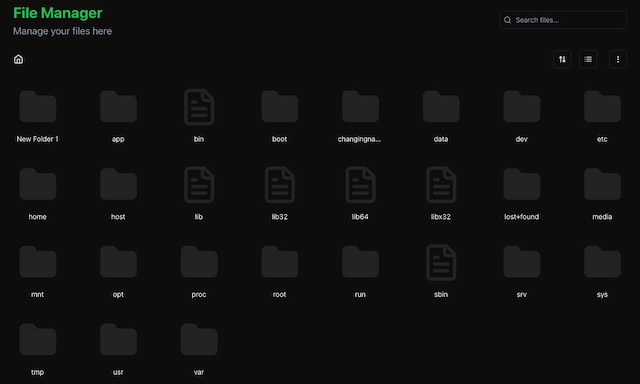
Task: Select the lib64 file icon
Action: pos(360,184)
